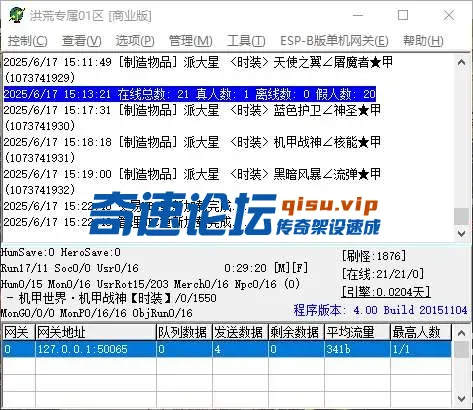Click the 最高人数 column header
473x410 pixels.
421,332
